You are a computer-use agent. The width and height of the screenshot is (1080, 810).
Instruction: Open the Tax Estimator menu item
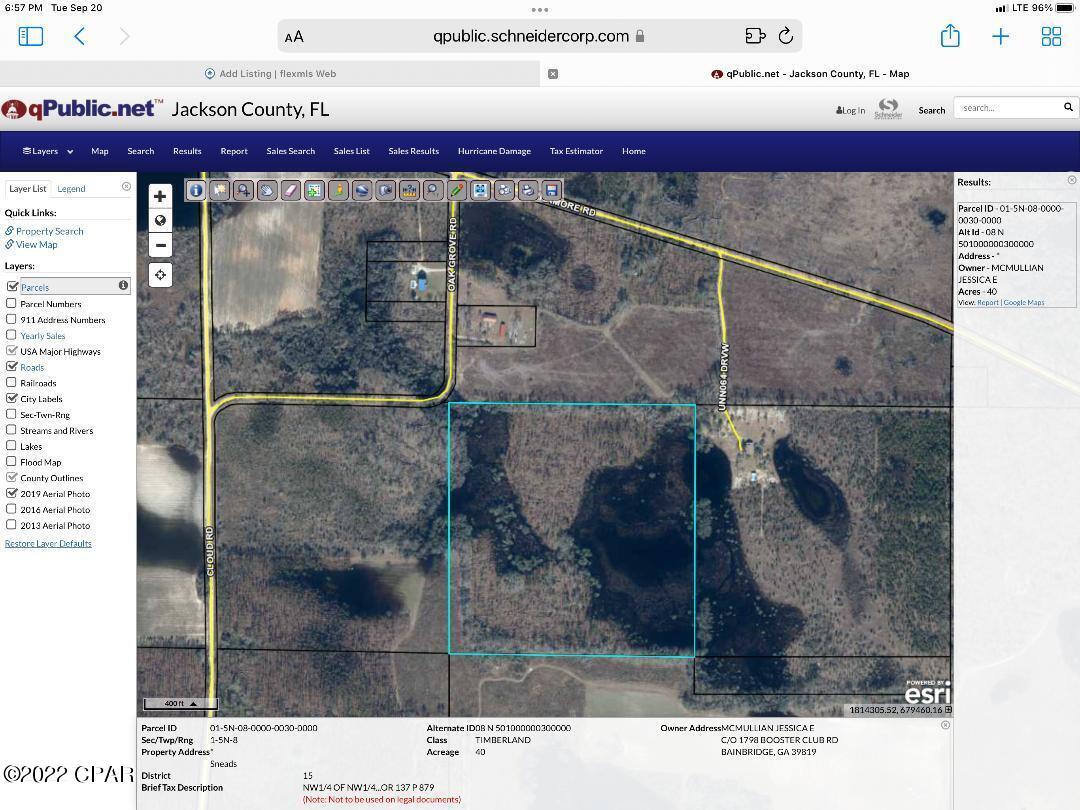tap(576, 151)
